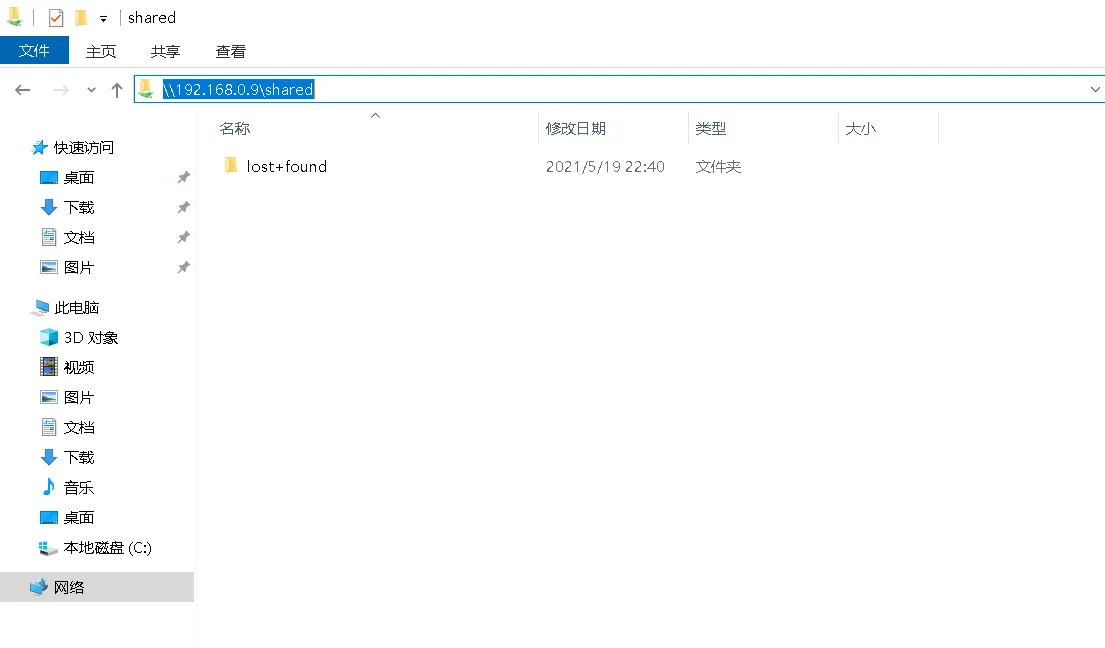The image size is (1105, 648).
Task: Unpin 图片 from Quick Access
Action: tap(183, 267)
